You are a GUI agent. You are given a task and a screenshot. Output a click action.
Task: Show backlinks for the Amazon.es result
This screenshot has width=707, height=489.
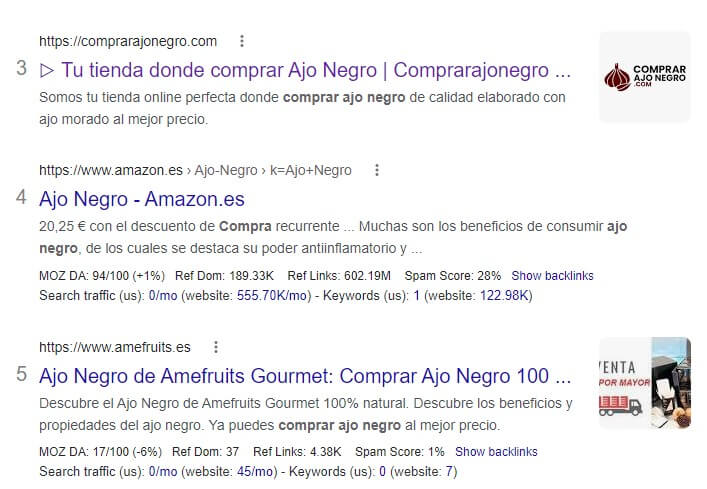pos(552,276)
